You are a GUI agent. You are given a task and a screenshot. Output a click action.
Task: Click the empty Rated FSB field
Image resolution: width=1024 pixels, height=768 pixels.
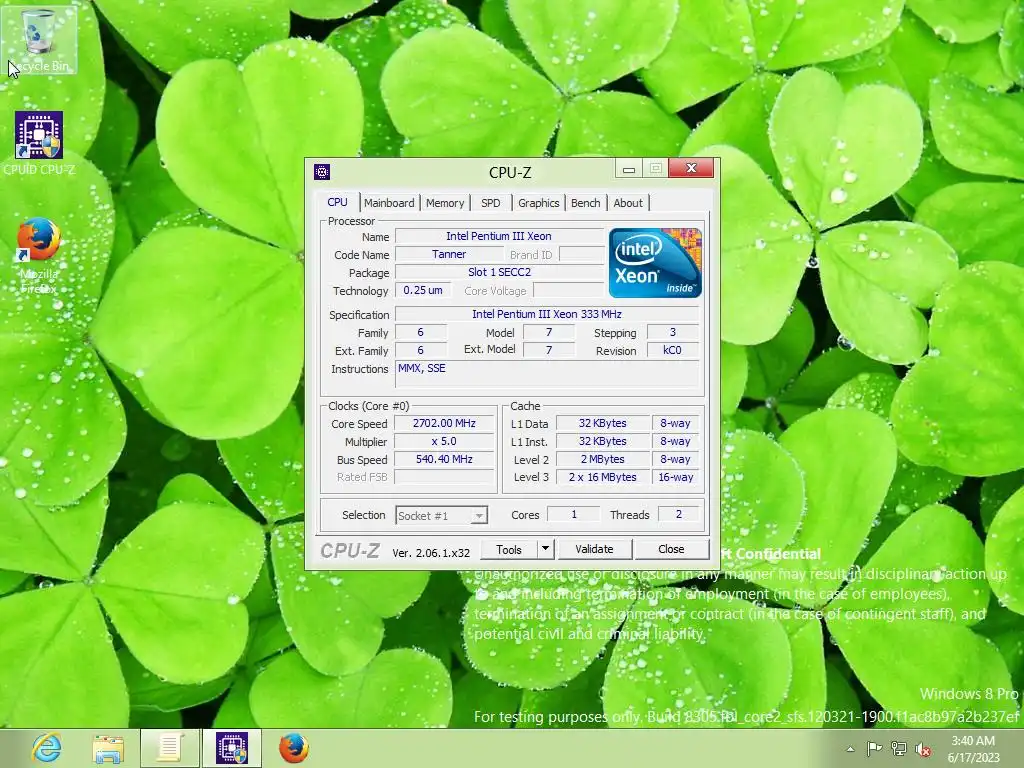pyautogui.click(x=444, y=477)
